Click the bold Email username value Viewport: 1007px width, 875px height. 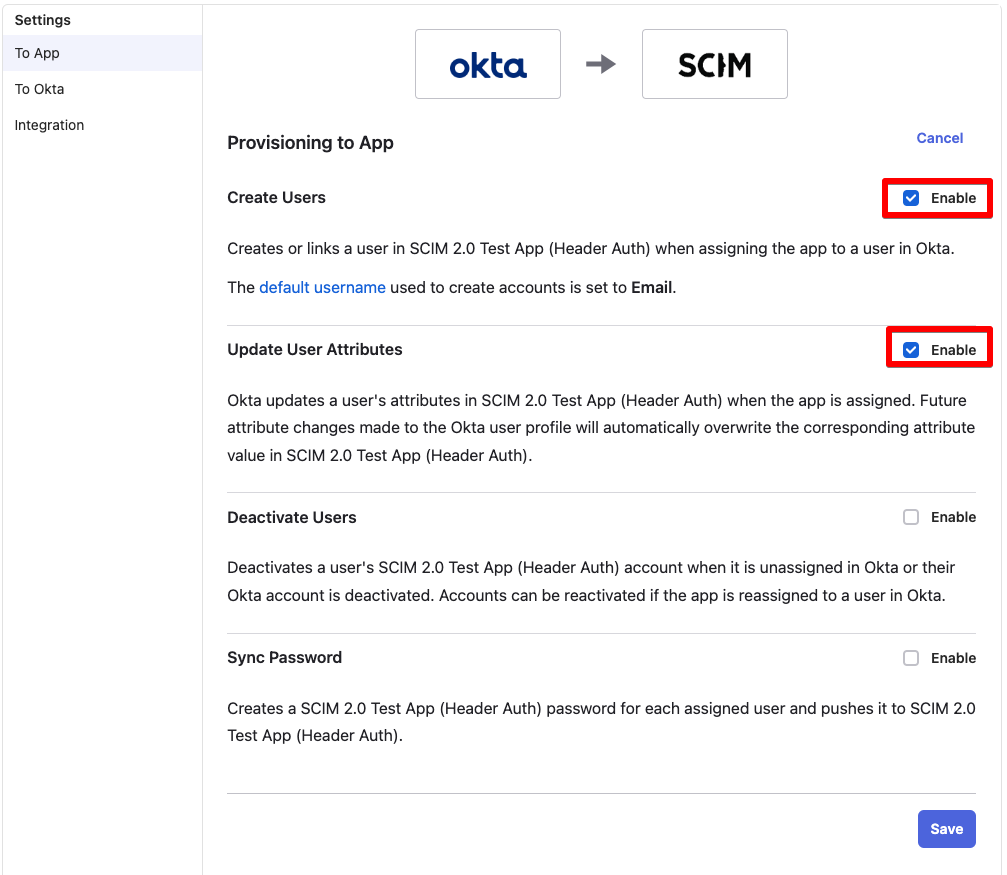[652, 287]
